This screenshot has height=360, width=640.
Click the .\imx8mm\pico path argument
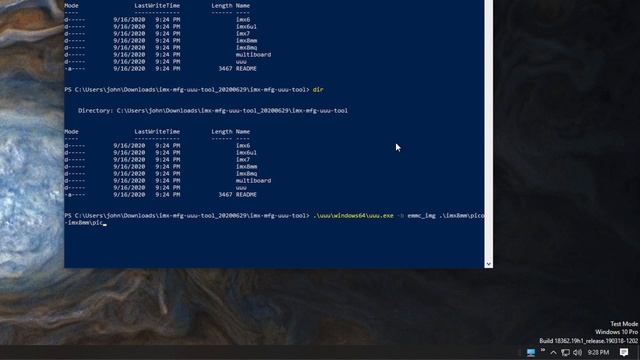click(x=462, y=216)
